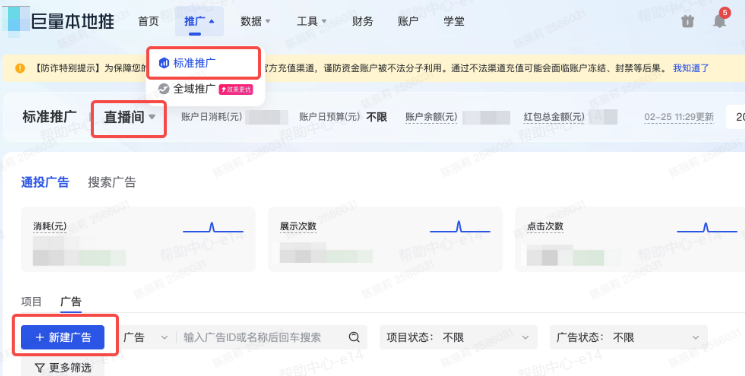
Task: Click the trend sparkline in the 展示次数 card
Action: click(460, 228)
